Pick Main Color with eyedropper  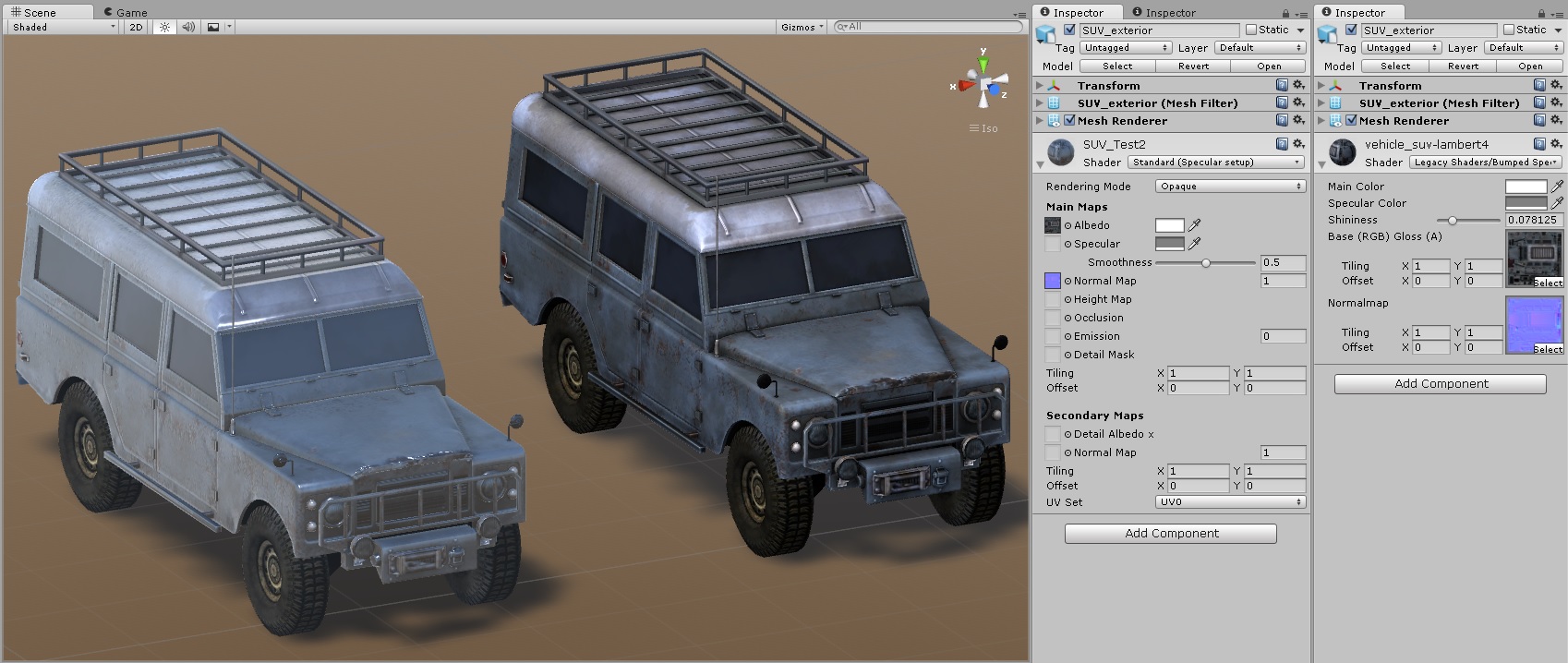pos(1557,186)
